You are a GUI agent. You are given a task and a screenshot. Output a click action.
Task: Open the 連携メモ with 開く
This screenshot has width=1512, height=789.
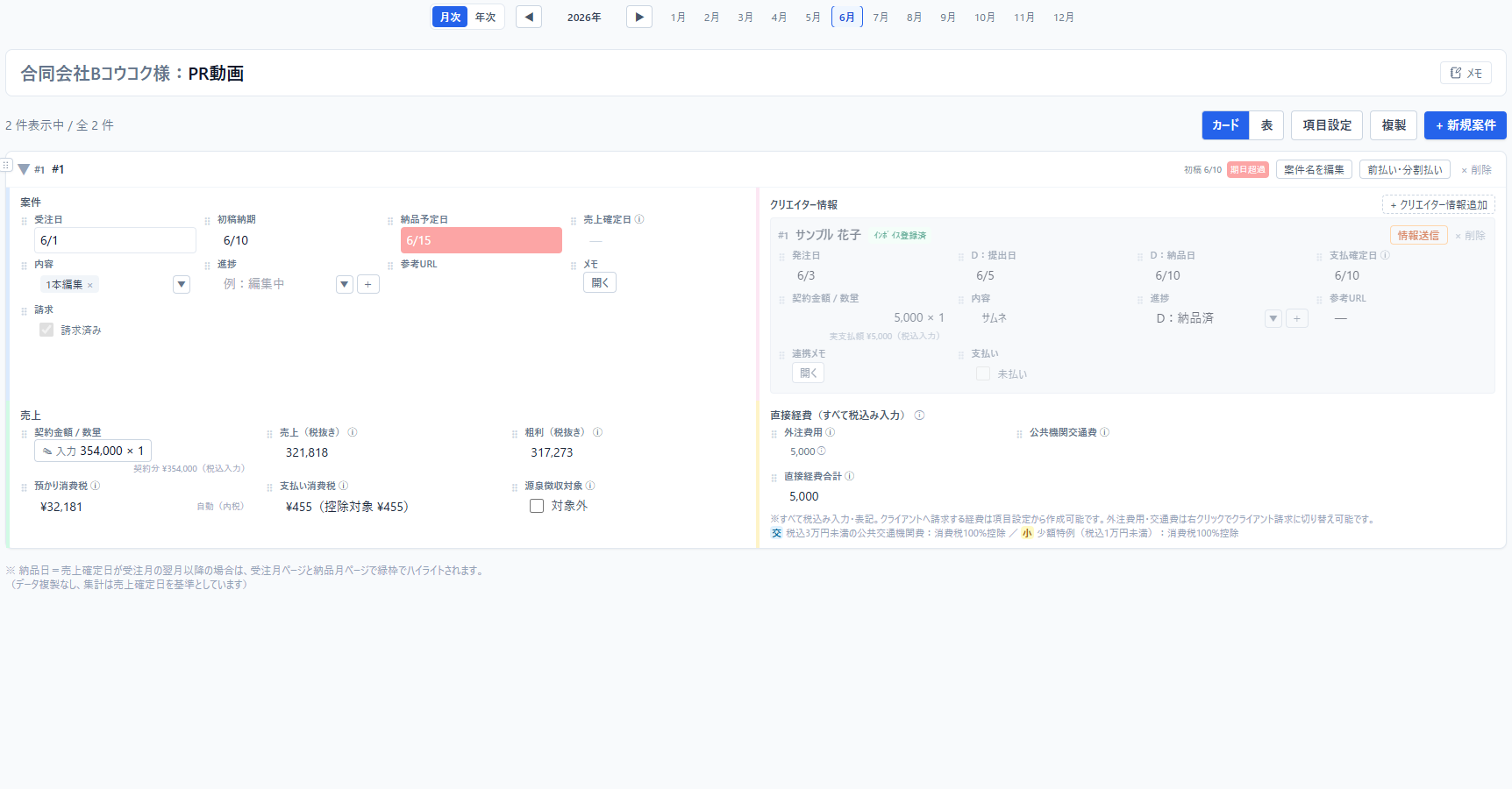coord(808,373)
